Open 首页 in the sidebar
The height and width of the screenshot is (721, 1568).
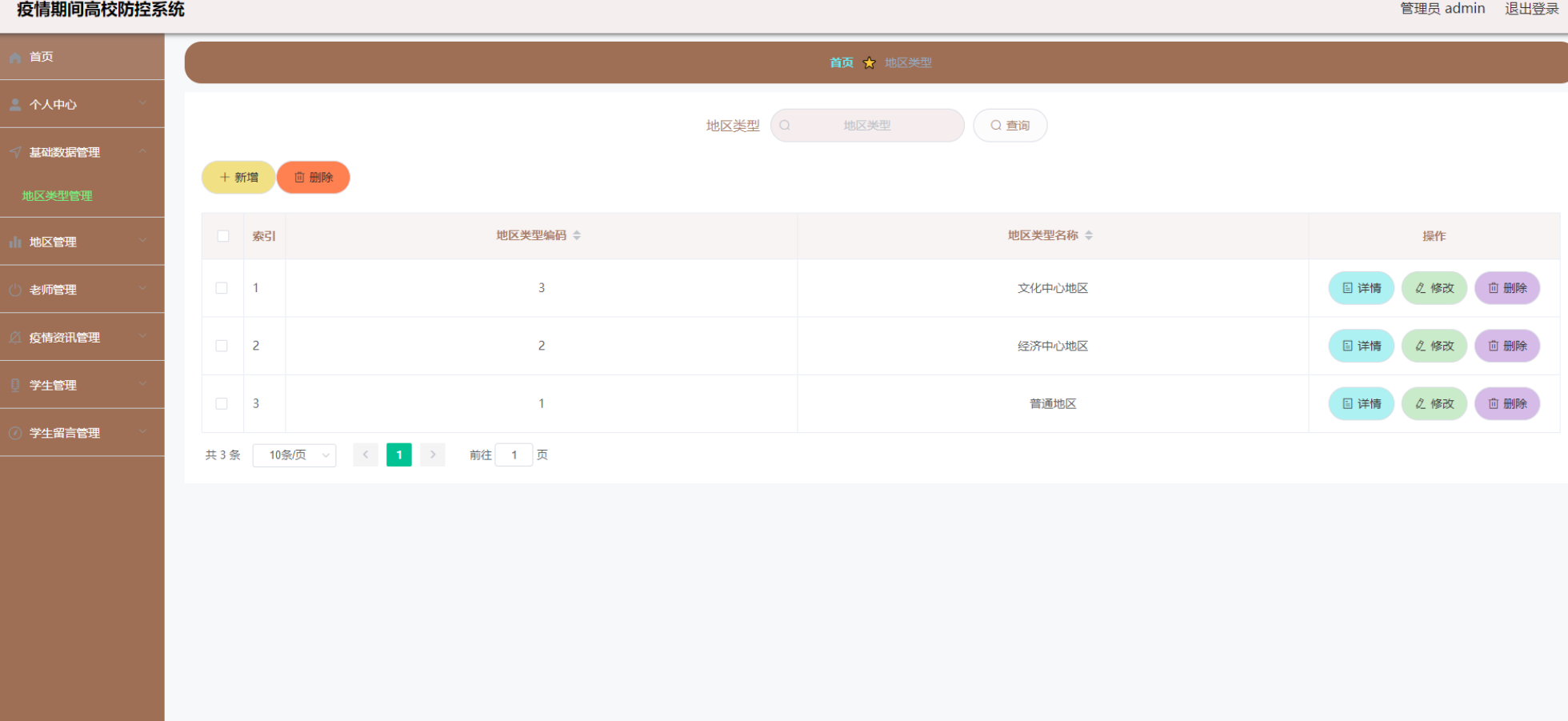(x=82, y=57)
